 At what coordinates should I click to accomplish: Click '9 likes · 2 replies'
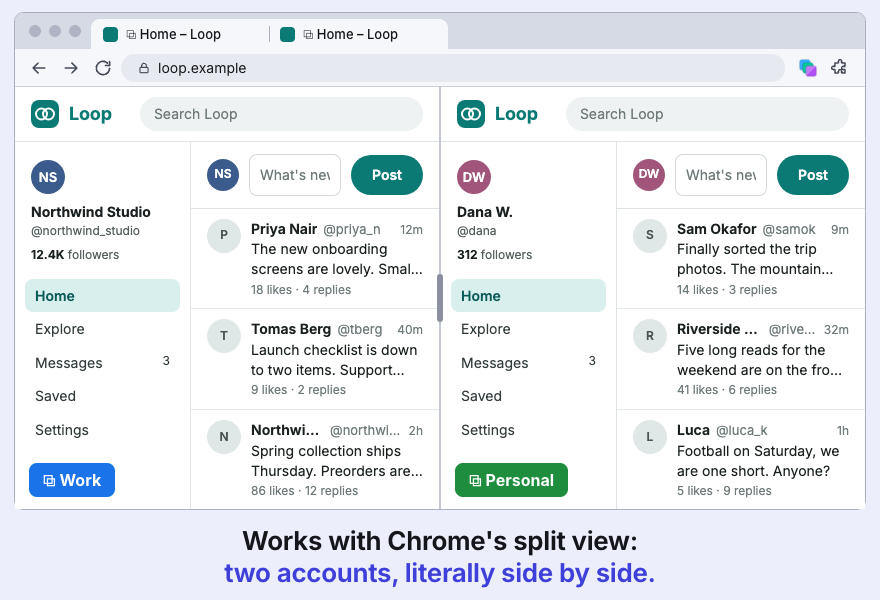tap(298, 390)
